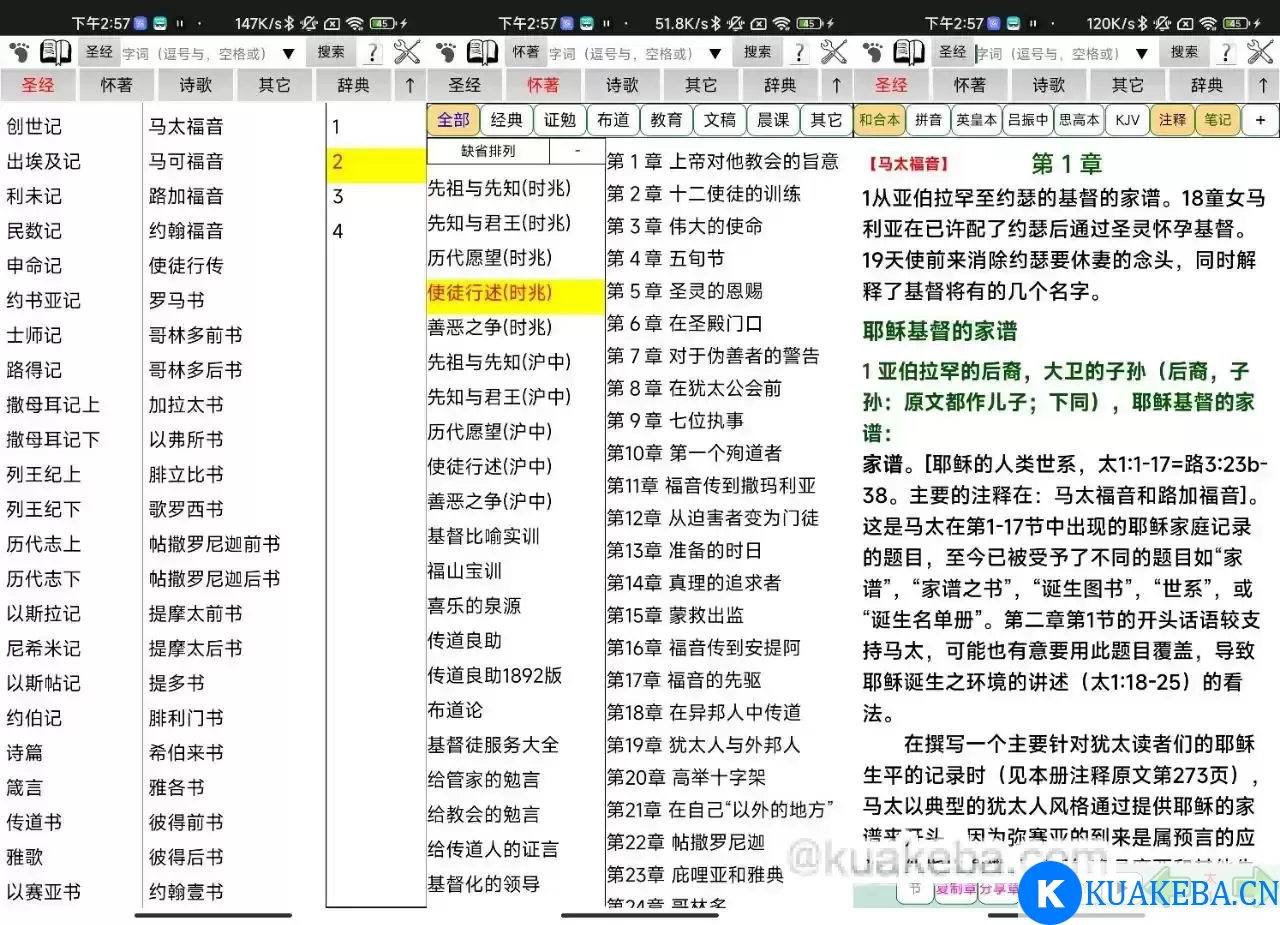
Task: Focus the search text field on the right screen
Action: point(1052,54)
